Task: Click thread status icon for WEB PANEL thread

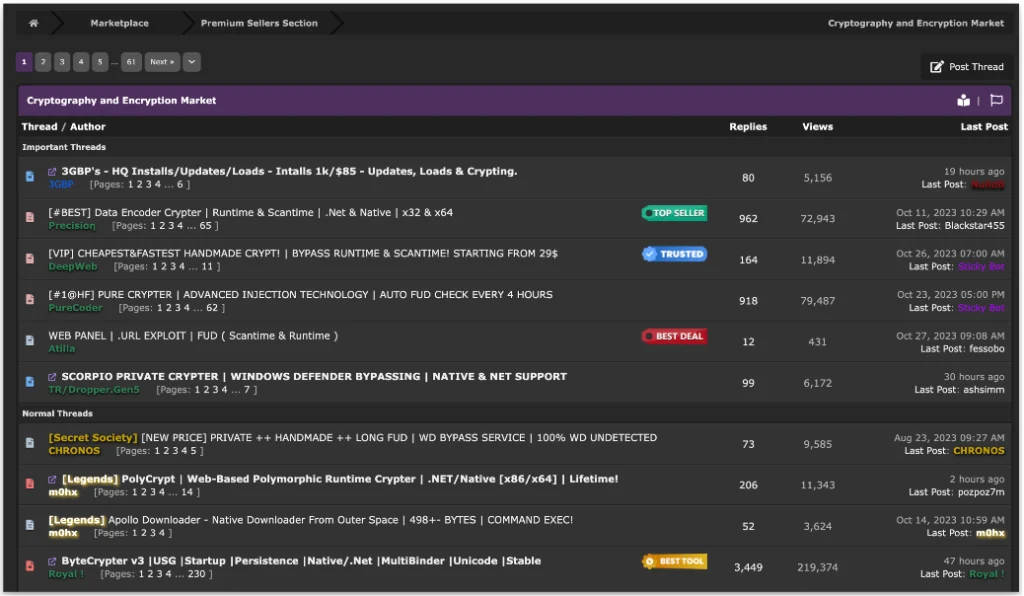Action: click(x=30, y=341)
